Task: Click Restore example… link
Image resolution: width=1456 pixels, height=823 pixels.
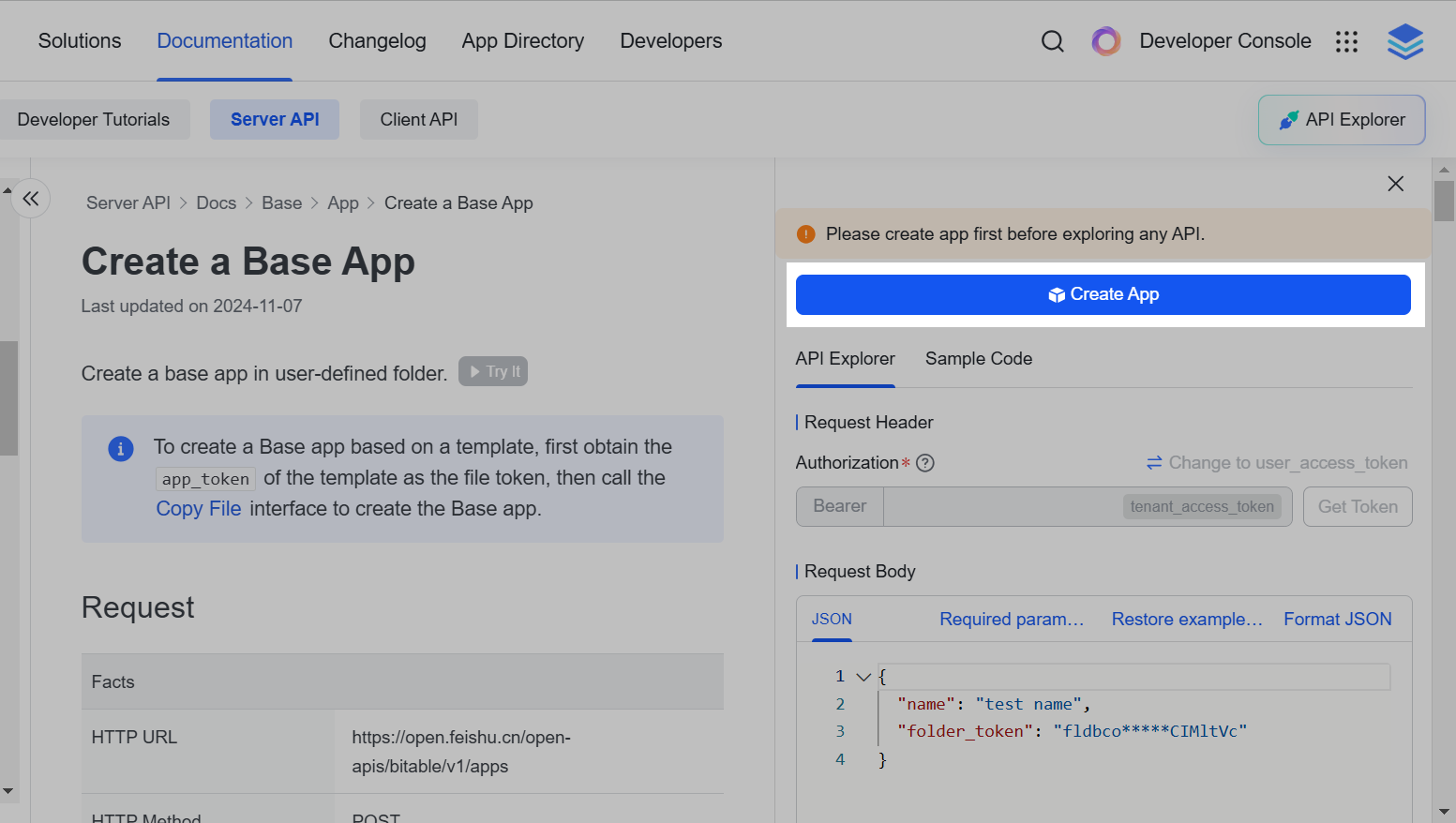Action: coord(1187,620)
